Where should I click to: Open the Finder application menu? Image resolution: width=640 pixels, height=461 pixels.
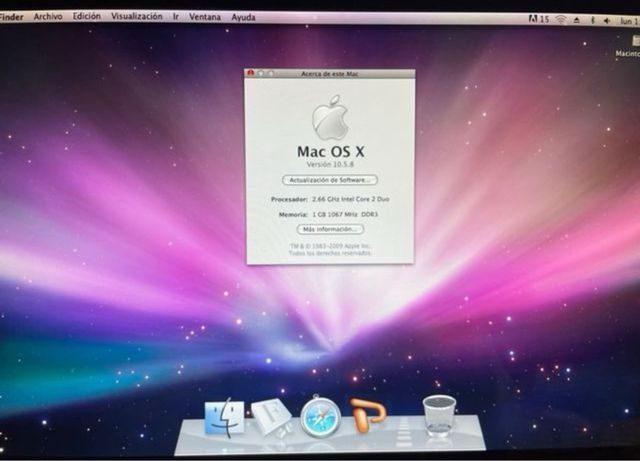click(11, 17)
